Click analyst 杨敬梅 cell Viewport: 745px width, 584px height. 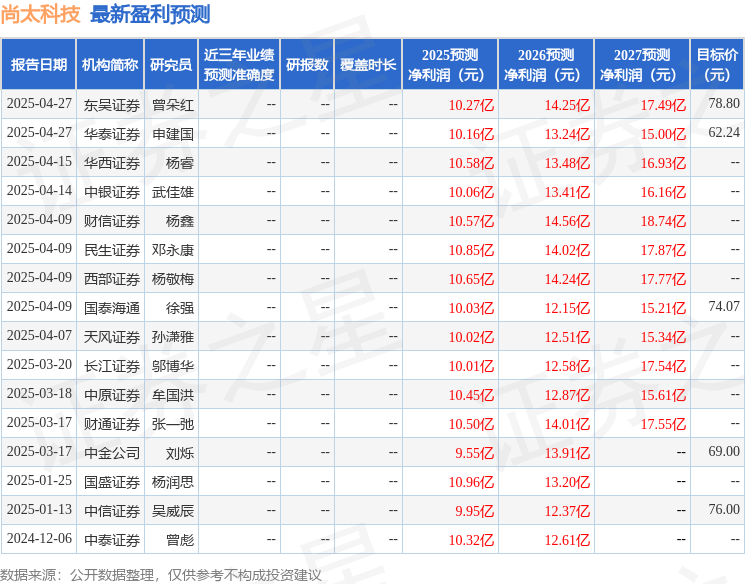tap(173, 279)
